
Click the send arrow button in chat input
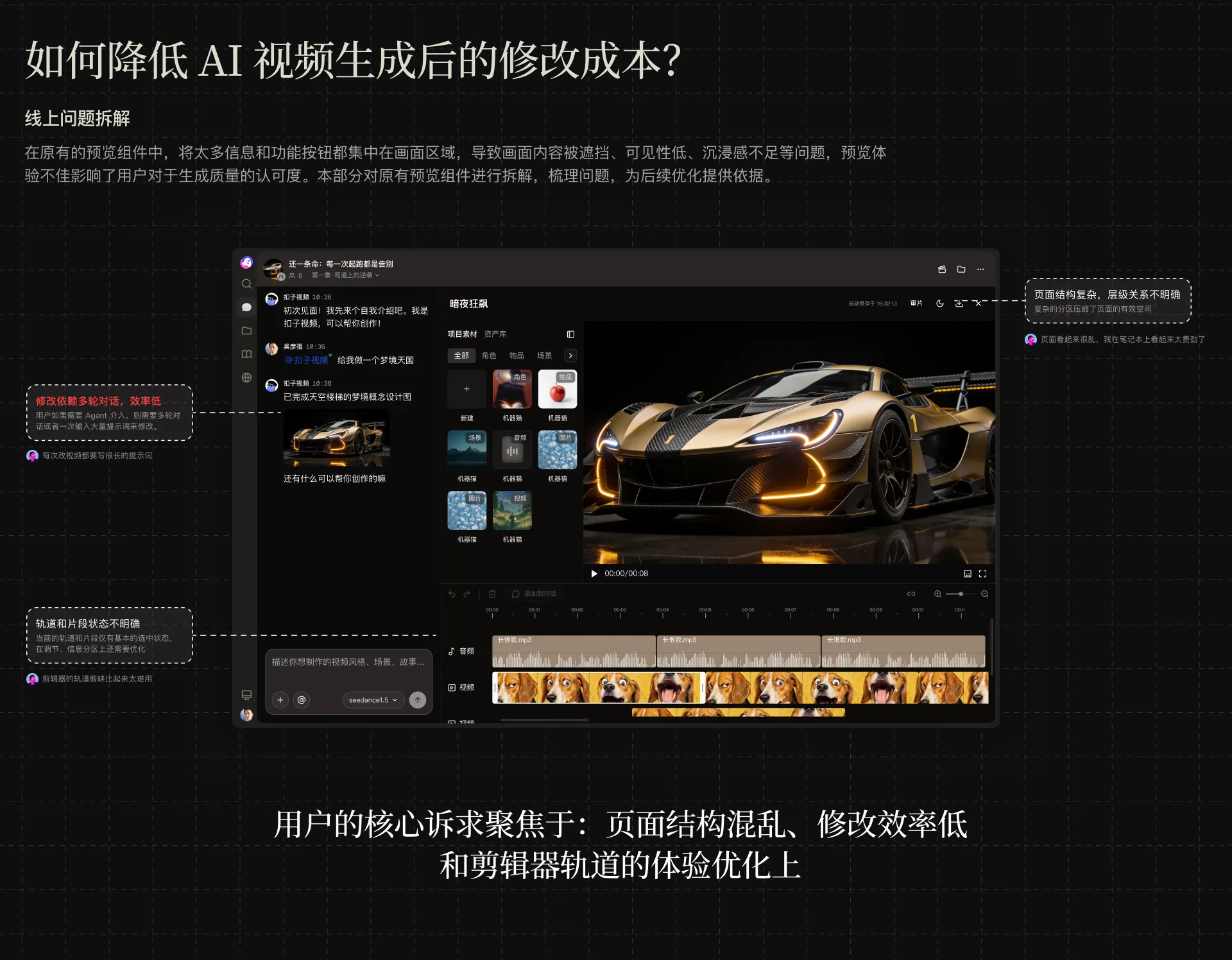(x=418, y=700)
